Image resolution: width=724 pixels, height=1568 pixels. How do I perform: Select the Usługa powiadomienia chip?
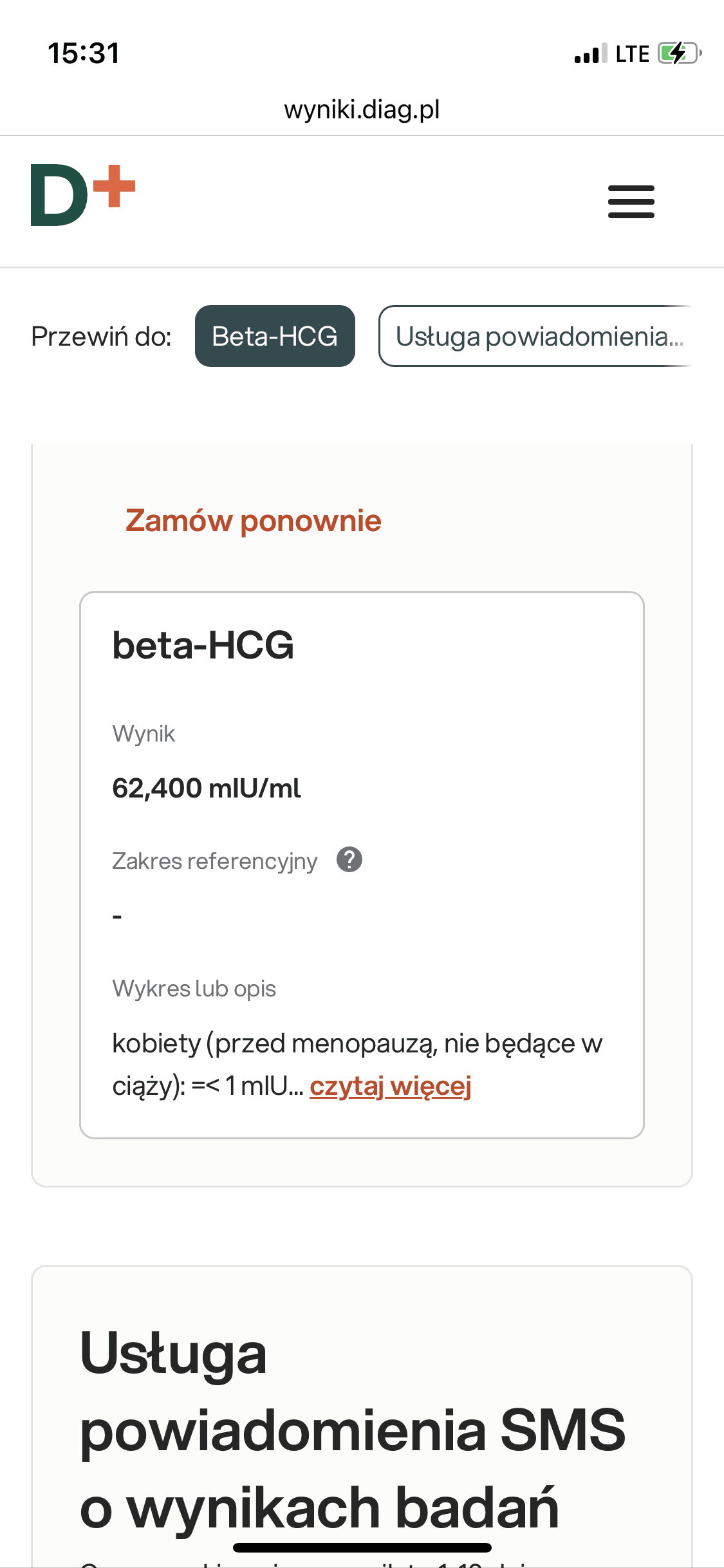pyautogui.click(x=535, y=336)
